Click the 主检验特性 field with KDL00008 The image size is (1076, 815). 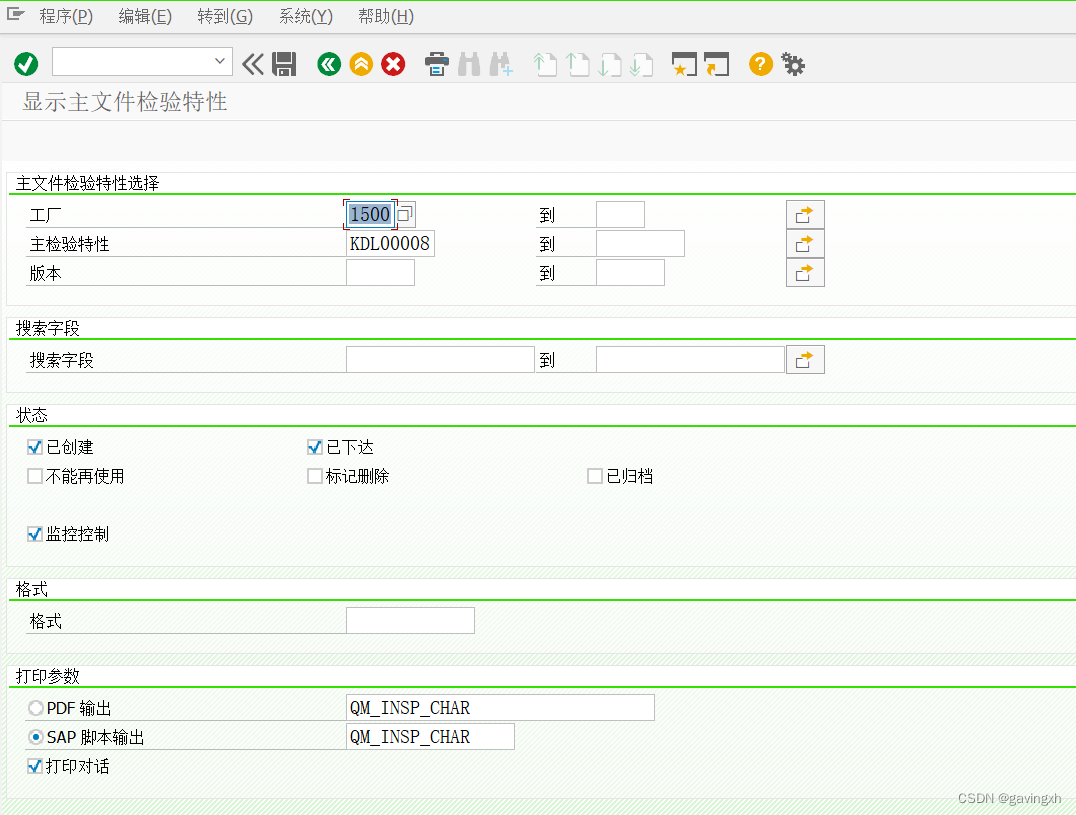390,244
